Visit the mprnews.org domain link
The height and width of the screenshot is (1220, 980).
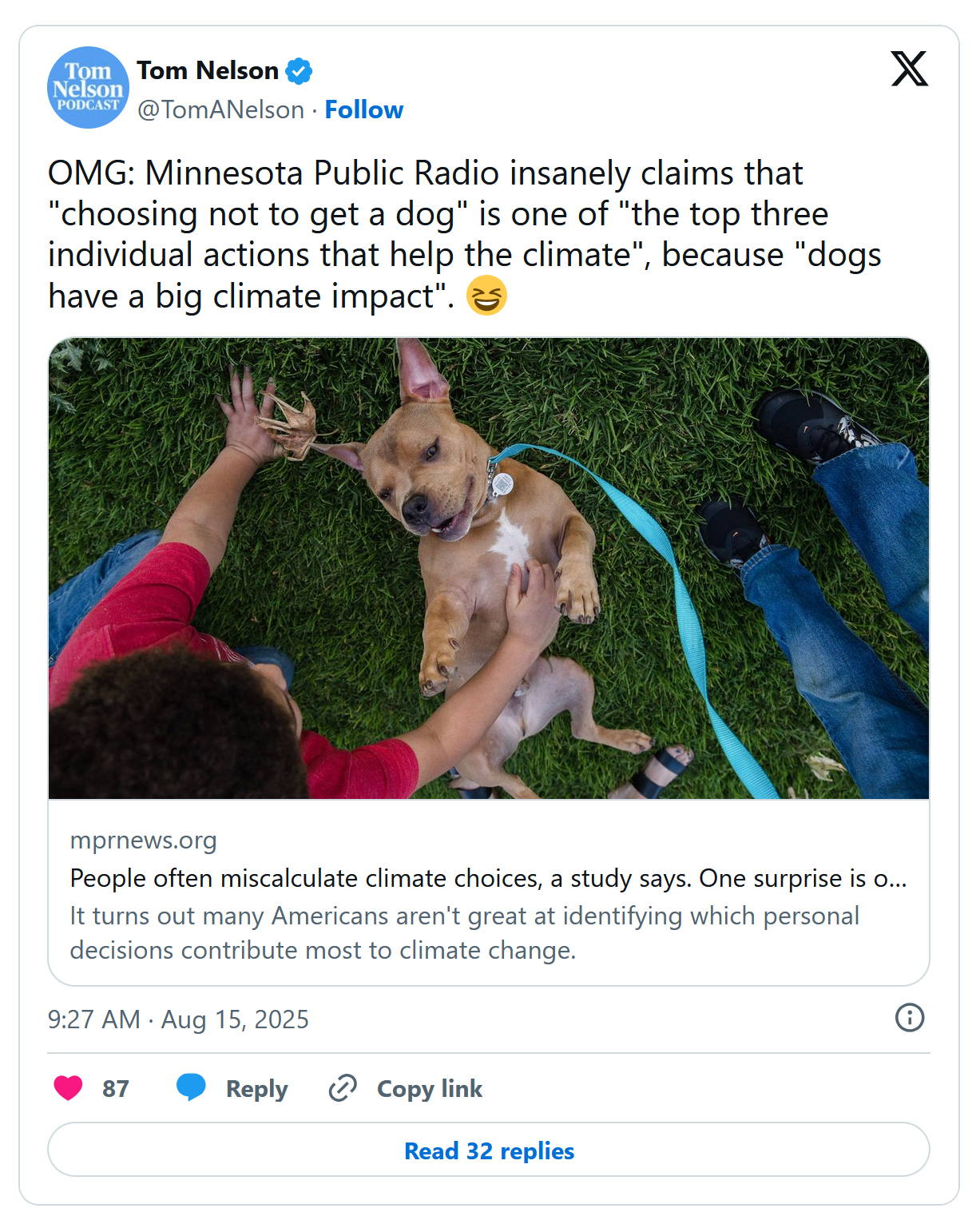pyautogui.click(x=143, y=840)
